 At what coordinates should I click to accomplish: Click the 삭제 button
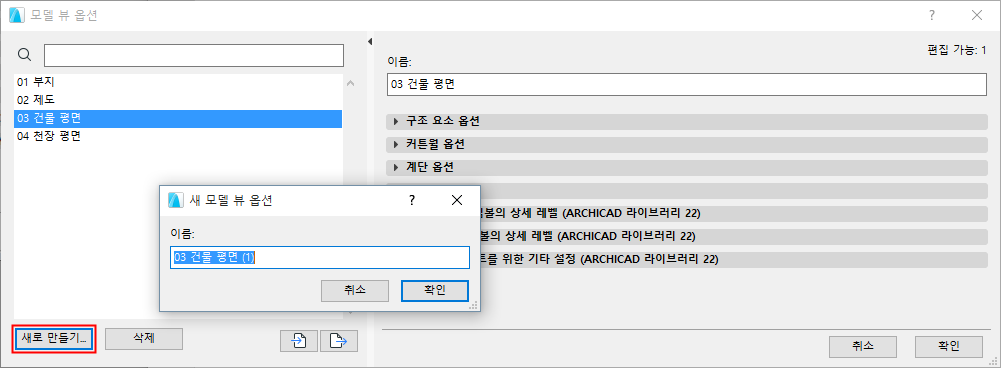coord(144,338)
